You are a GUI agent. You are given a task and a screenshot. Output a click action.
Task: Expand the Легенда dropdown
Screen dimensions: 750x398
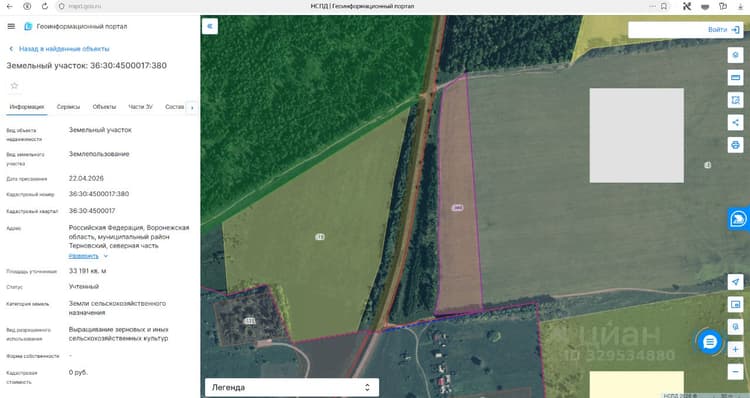pos(292,387)
